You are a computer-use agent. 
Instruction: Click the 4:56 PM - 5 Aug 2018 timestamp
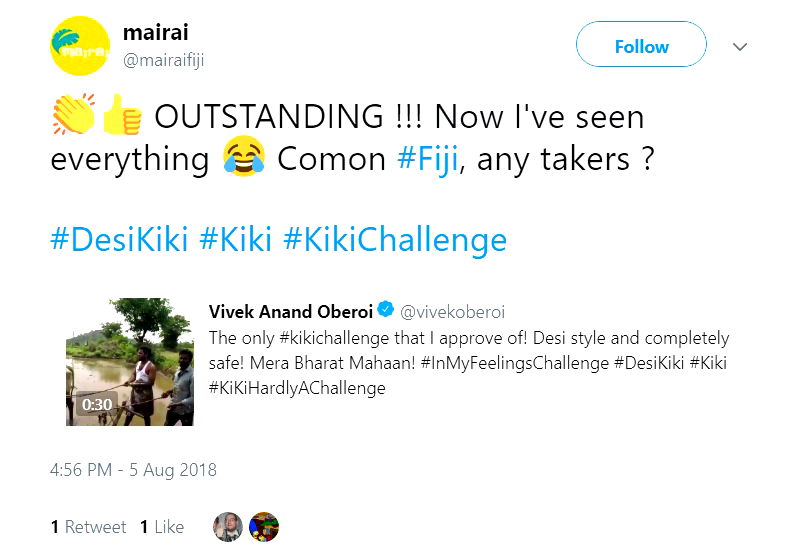tap(133, 470)
